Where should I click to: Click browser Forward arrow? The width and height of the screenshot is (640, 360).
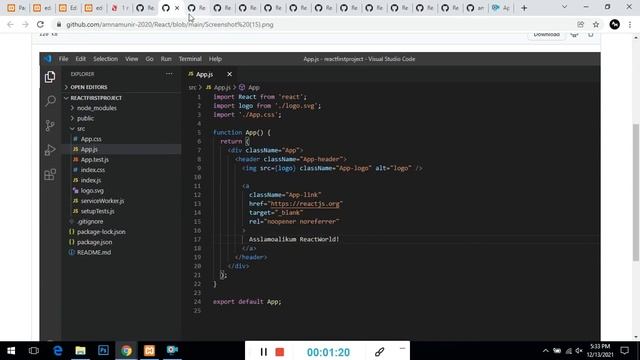click(x=25, y=24)
